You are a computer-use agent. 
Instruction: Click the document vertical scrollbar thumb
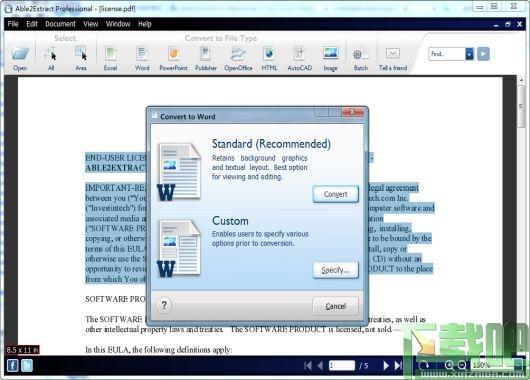tap(521, 106)
